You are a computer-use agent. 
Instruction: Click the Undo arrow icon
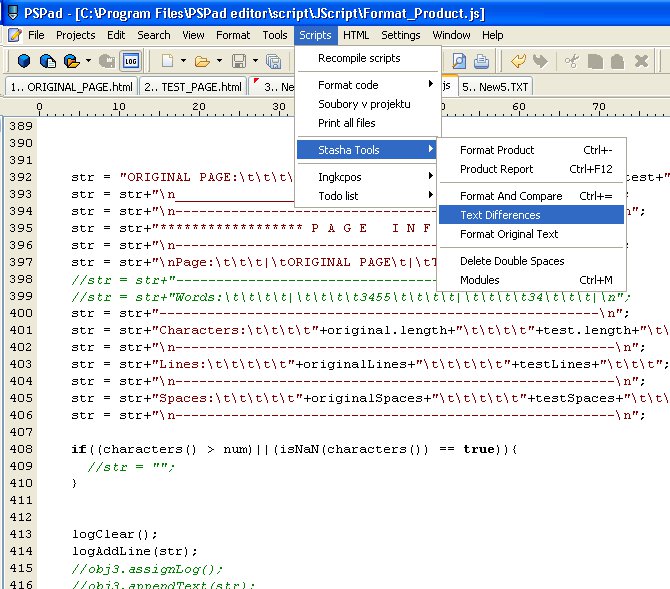coord(518,61)
